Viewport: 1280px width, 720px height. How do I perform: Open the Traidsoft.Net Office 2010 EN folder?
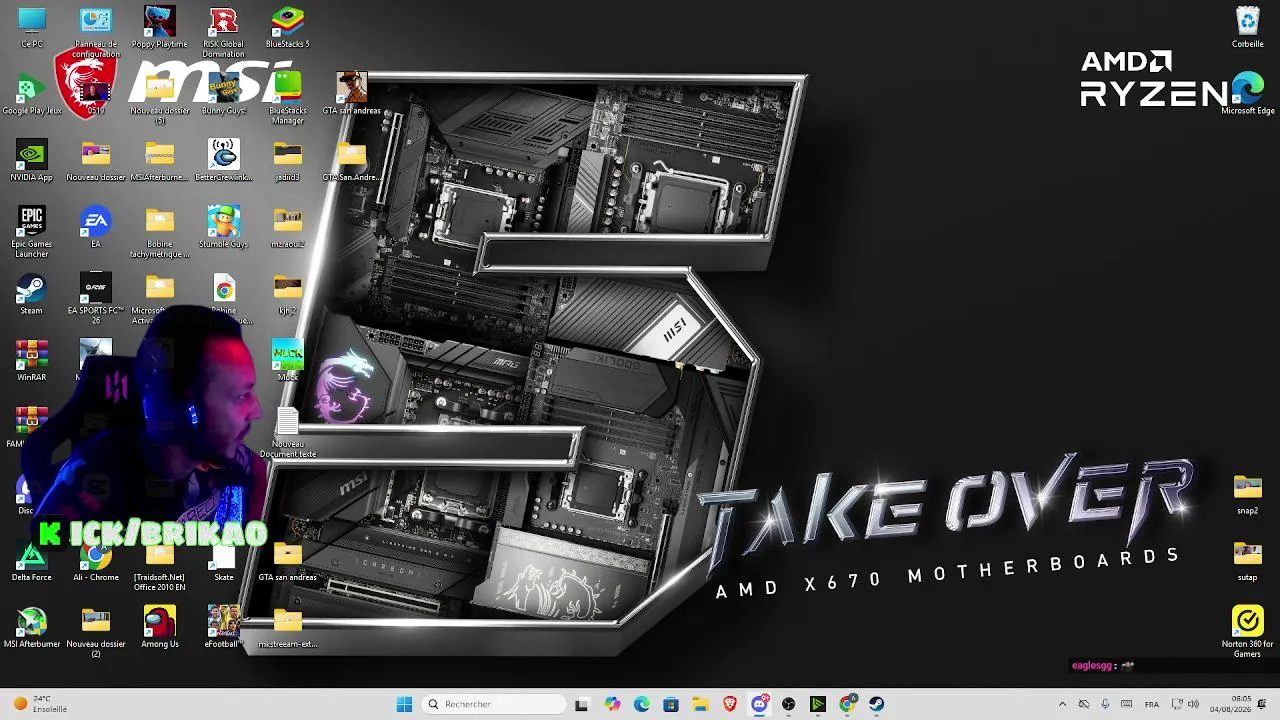pyautogui.click(x=160, y=566)
